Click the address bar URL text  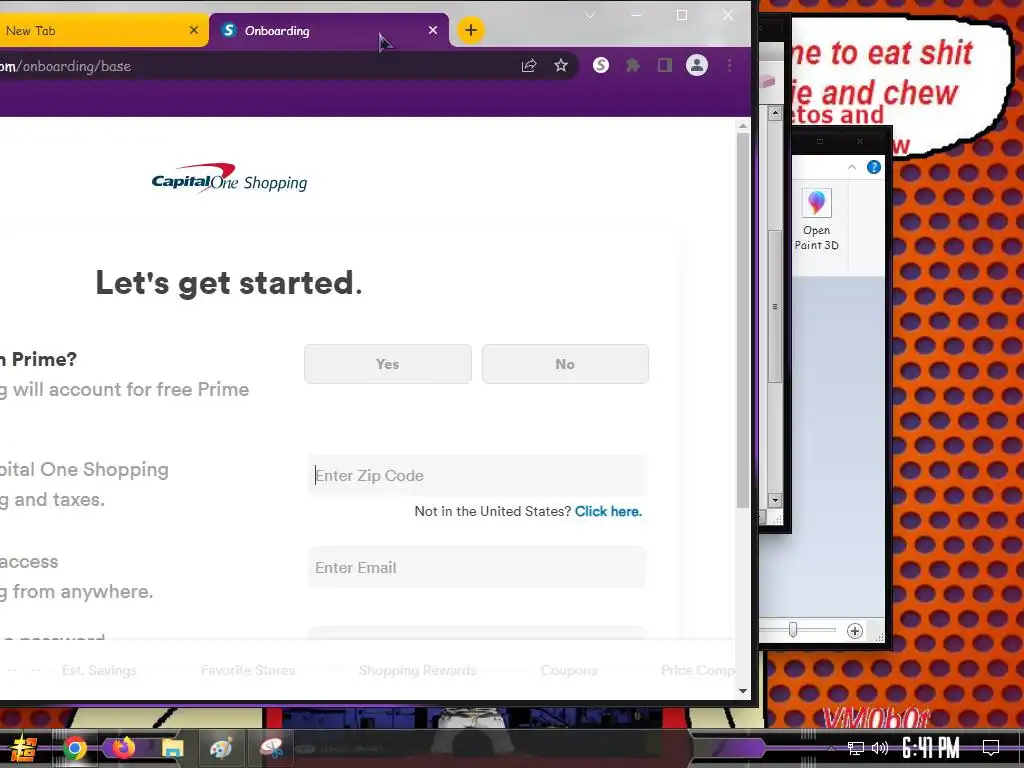(65, 66)
